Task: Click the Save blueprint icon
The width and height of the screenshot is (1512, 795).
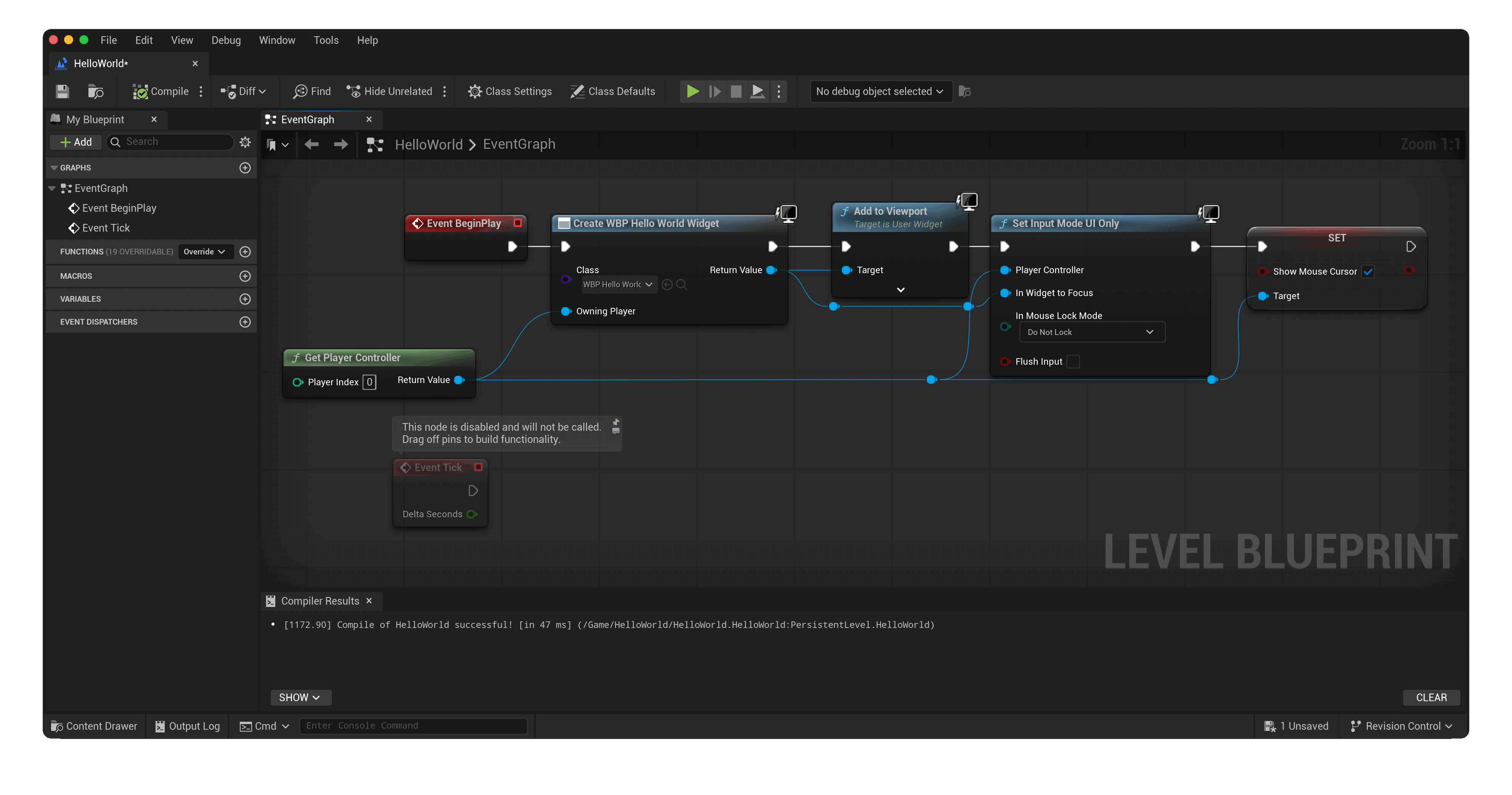Action: (62, 91)
